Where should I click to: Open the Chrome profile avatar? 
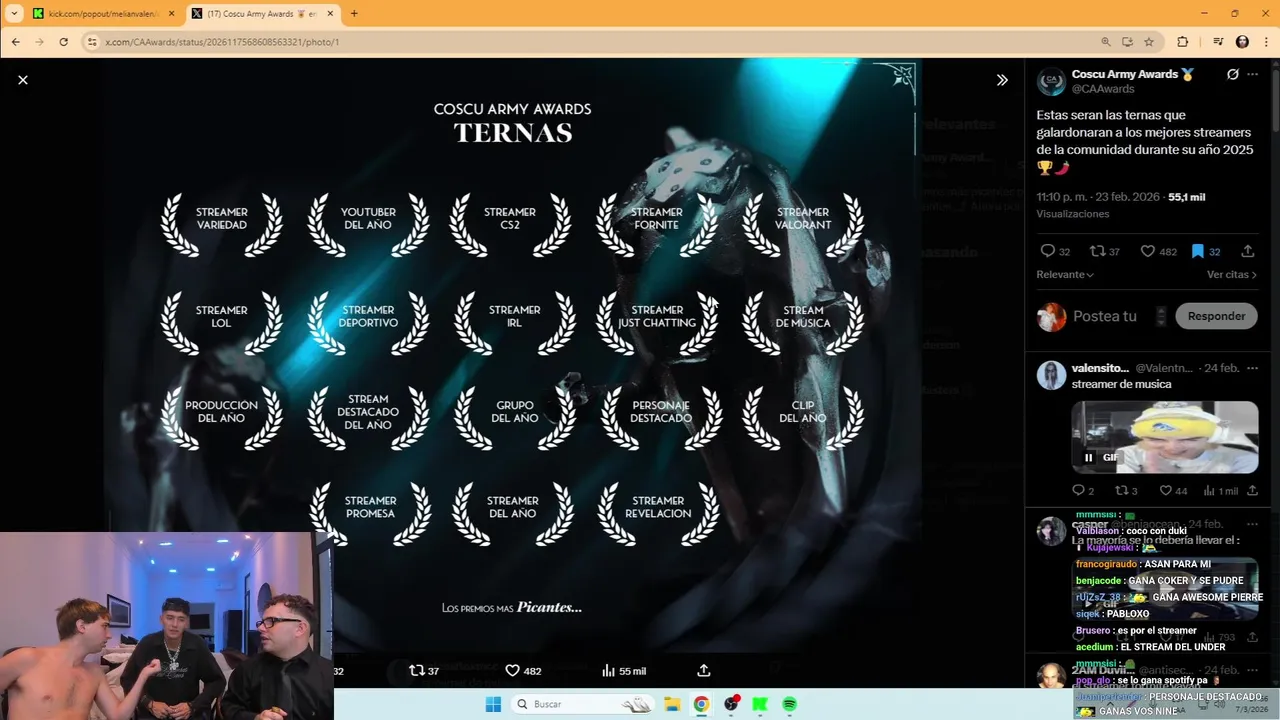1243,42
